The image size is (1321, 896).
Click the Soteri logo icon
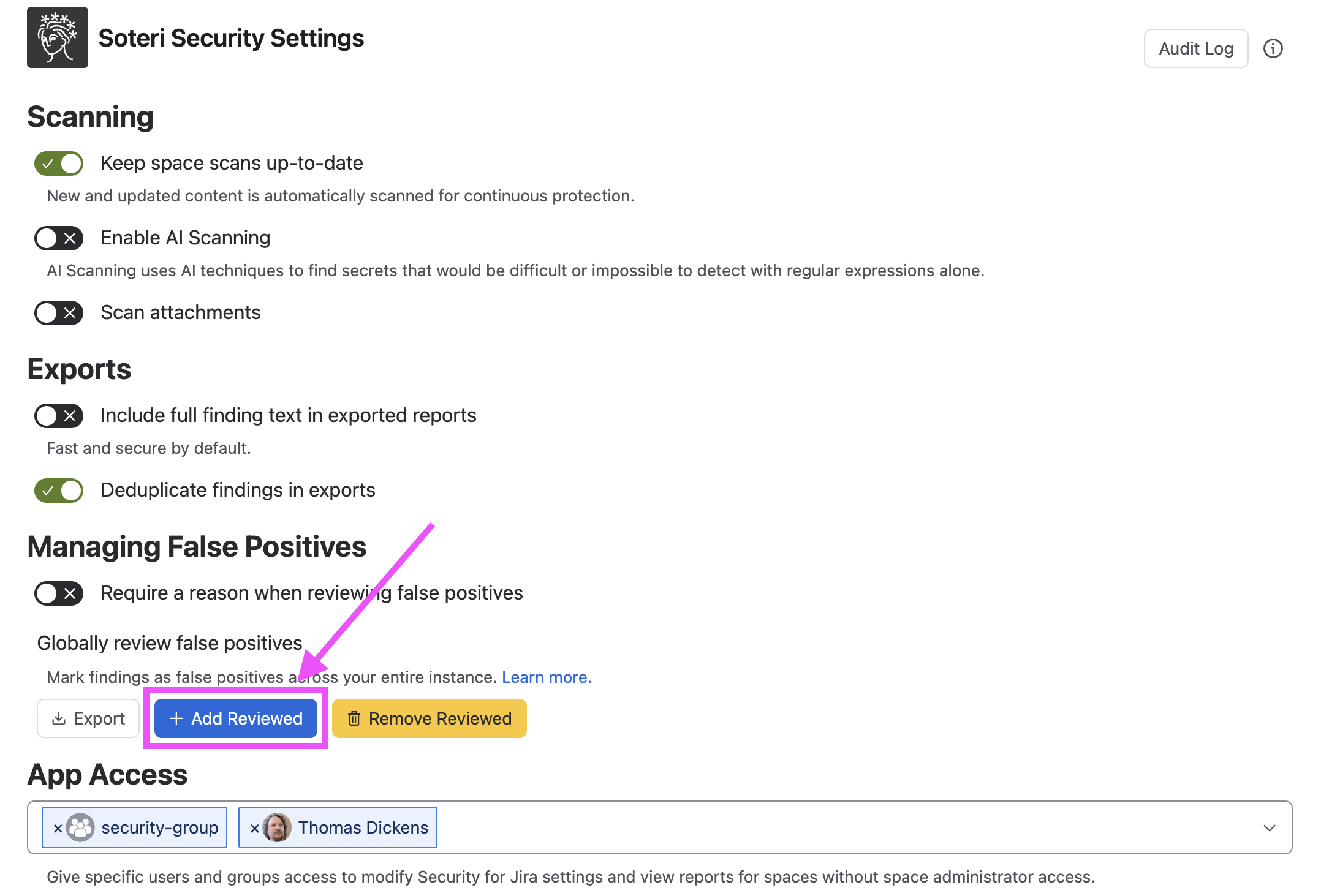tap(58, 37)
